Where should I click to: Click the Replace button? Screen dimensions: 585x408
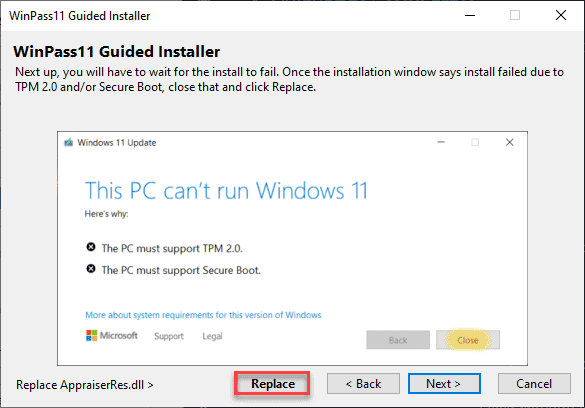pos(272,383)
